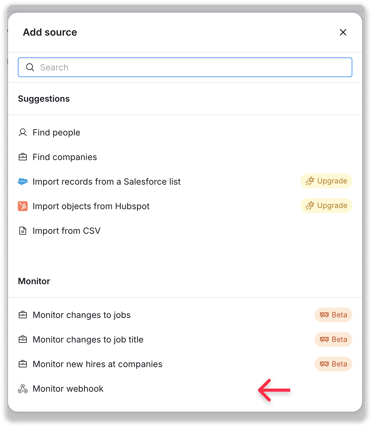Viewport: 372px width, 427px height.
Task: Select Import from CSV
Action: pyautogui.click(x=185, y=231)
